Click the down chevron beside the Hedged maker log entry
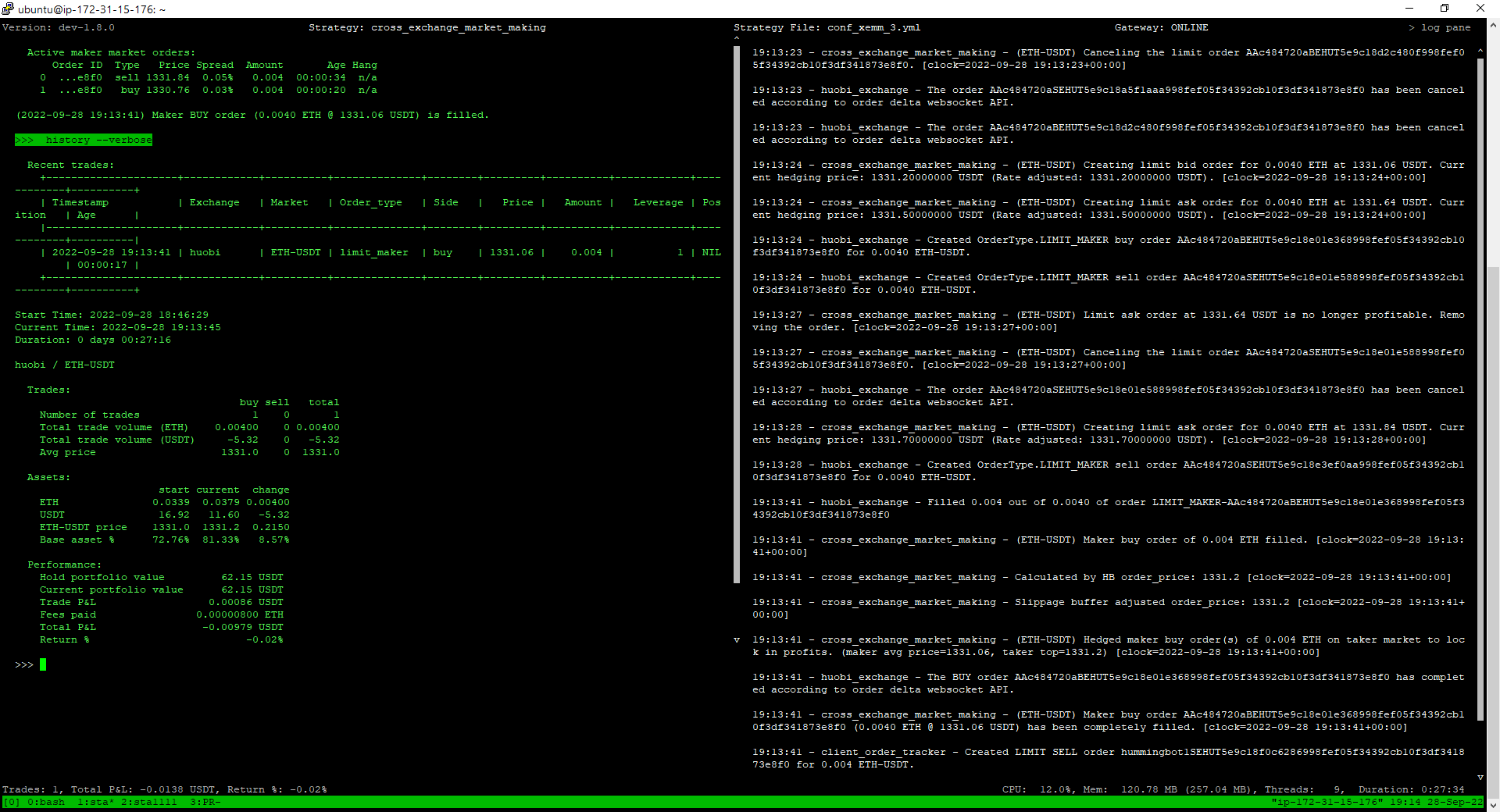The width and height of the screenshot is (1500, 812). coord(735,639)
